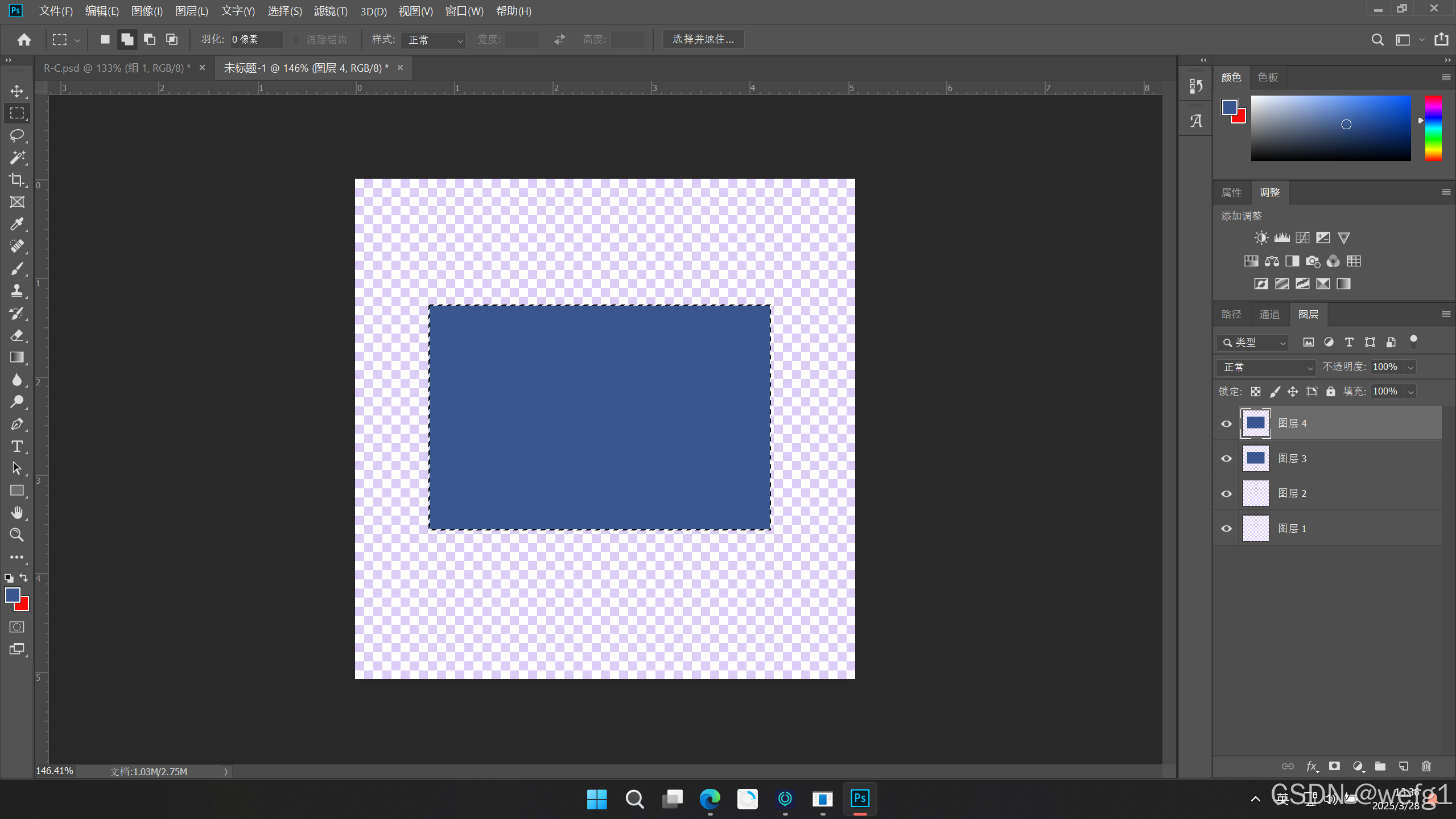The width and height of the screenshot is (1456, 819).
Task: Select the Hand tool
Action: (17, 513)
